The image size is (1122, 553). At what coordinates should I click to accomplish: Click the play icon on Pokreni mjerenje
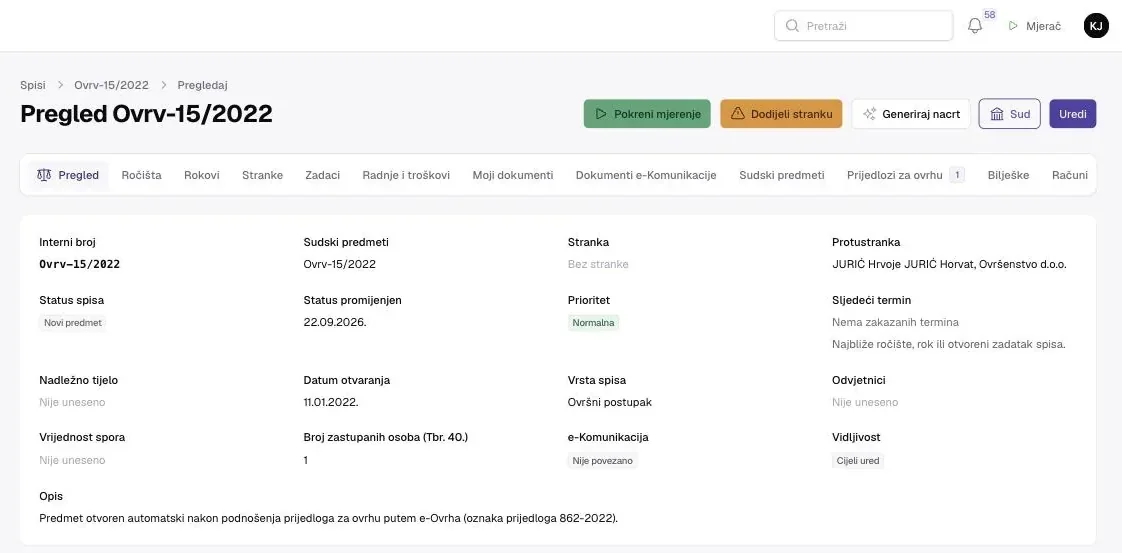pos(601,114)
